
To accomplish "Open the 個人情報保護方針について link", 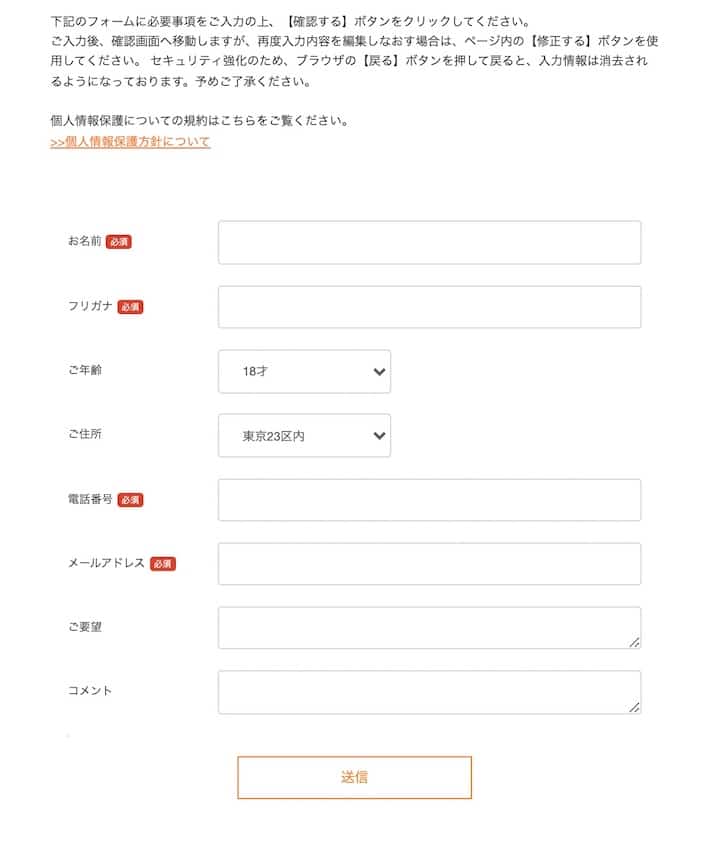I will click(130, 142).
